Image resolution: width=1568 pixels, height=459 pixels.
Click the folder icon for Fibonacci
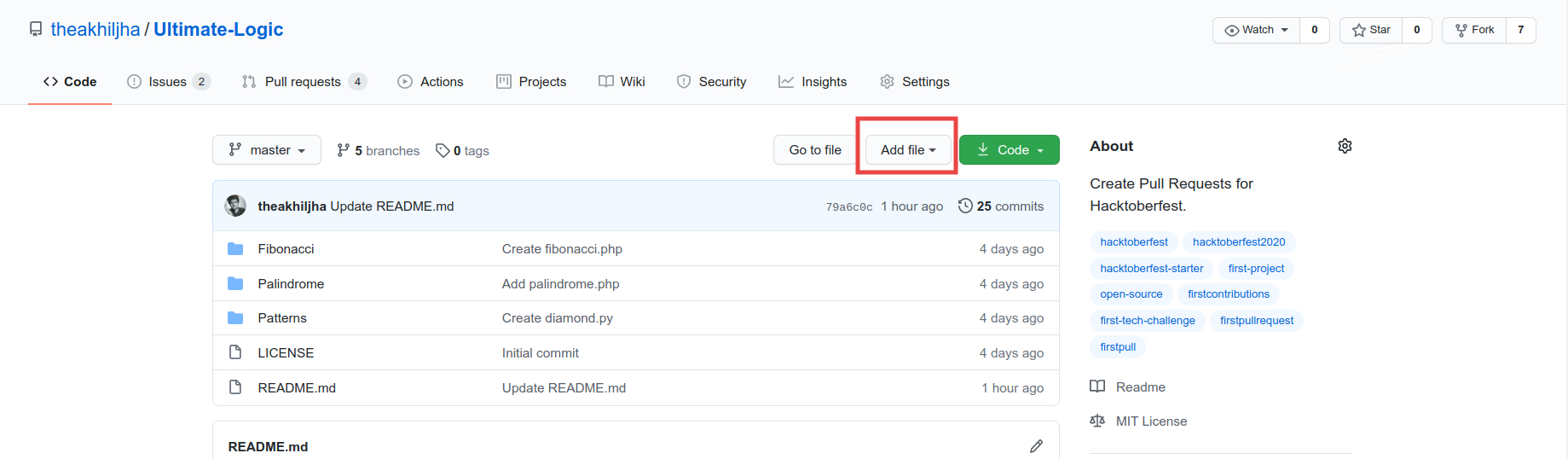(x=235, y=249)
